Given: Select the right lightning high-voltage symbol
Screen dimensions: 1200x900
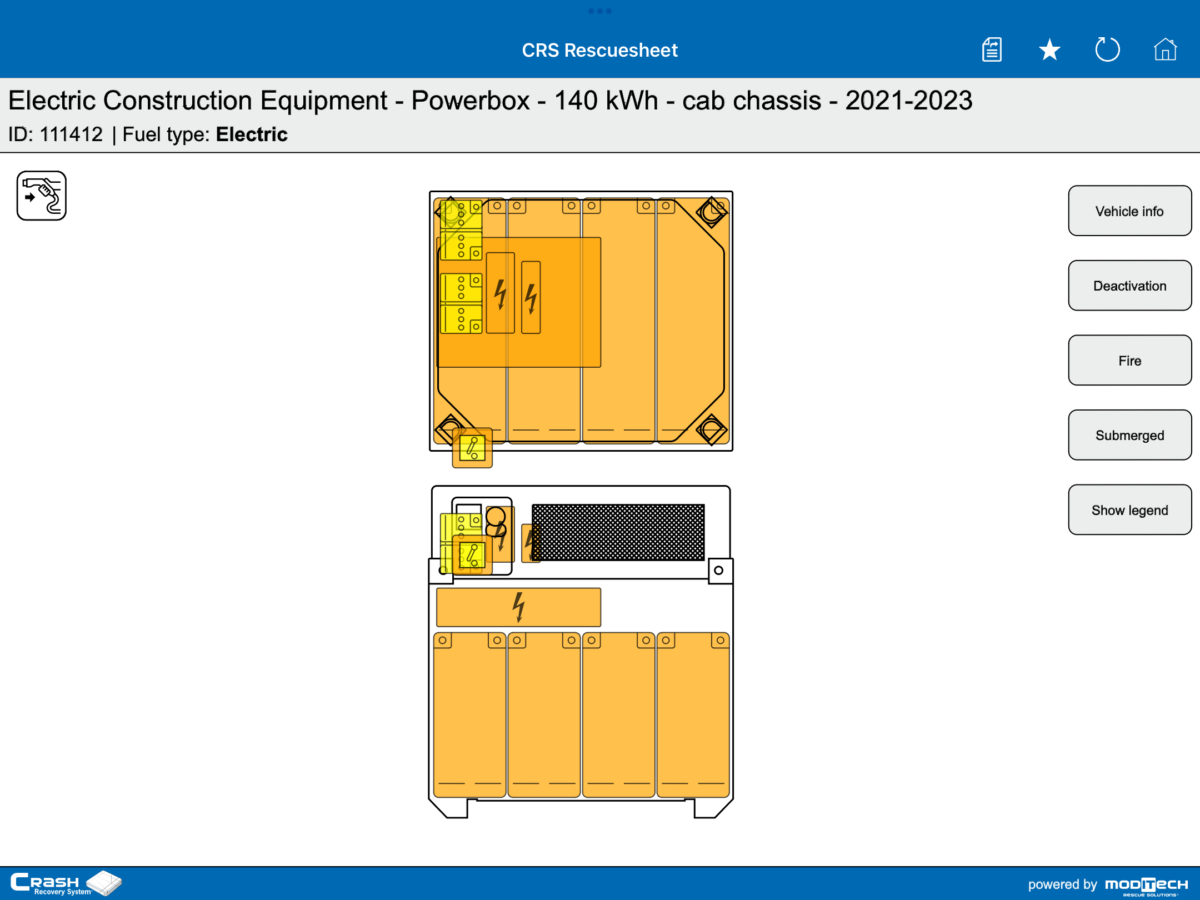Looking at the screenshot, I should (x=529, y=295).
